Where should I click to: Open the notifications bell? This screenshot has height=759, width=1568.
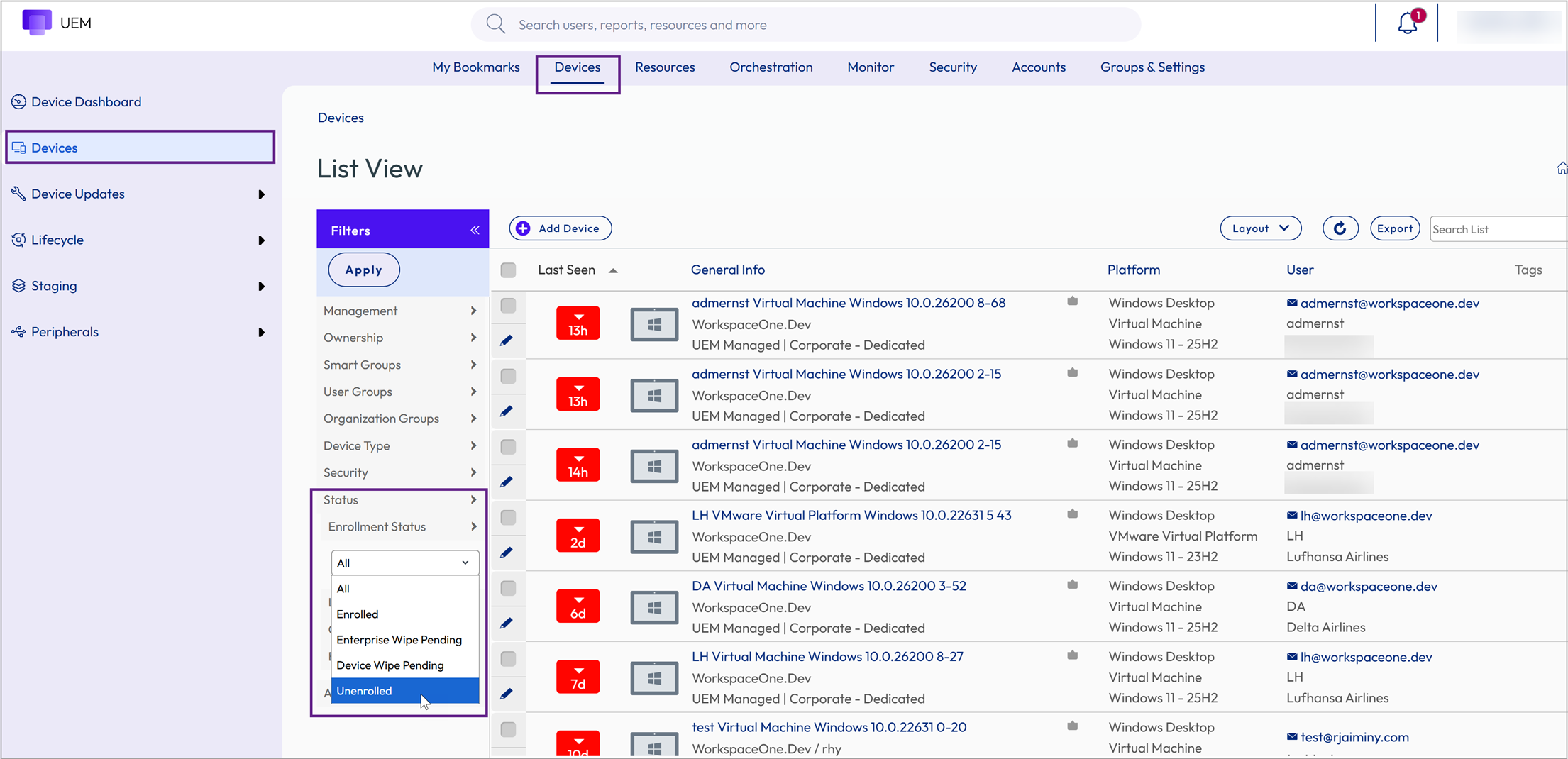[x=1408, y=23]
